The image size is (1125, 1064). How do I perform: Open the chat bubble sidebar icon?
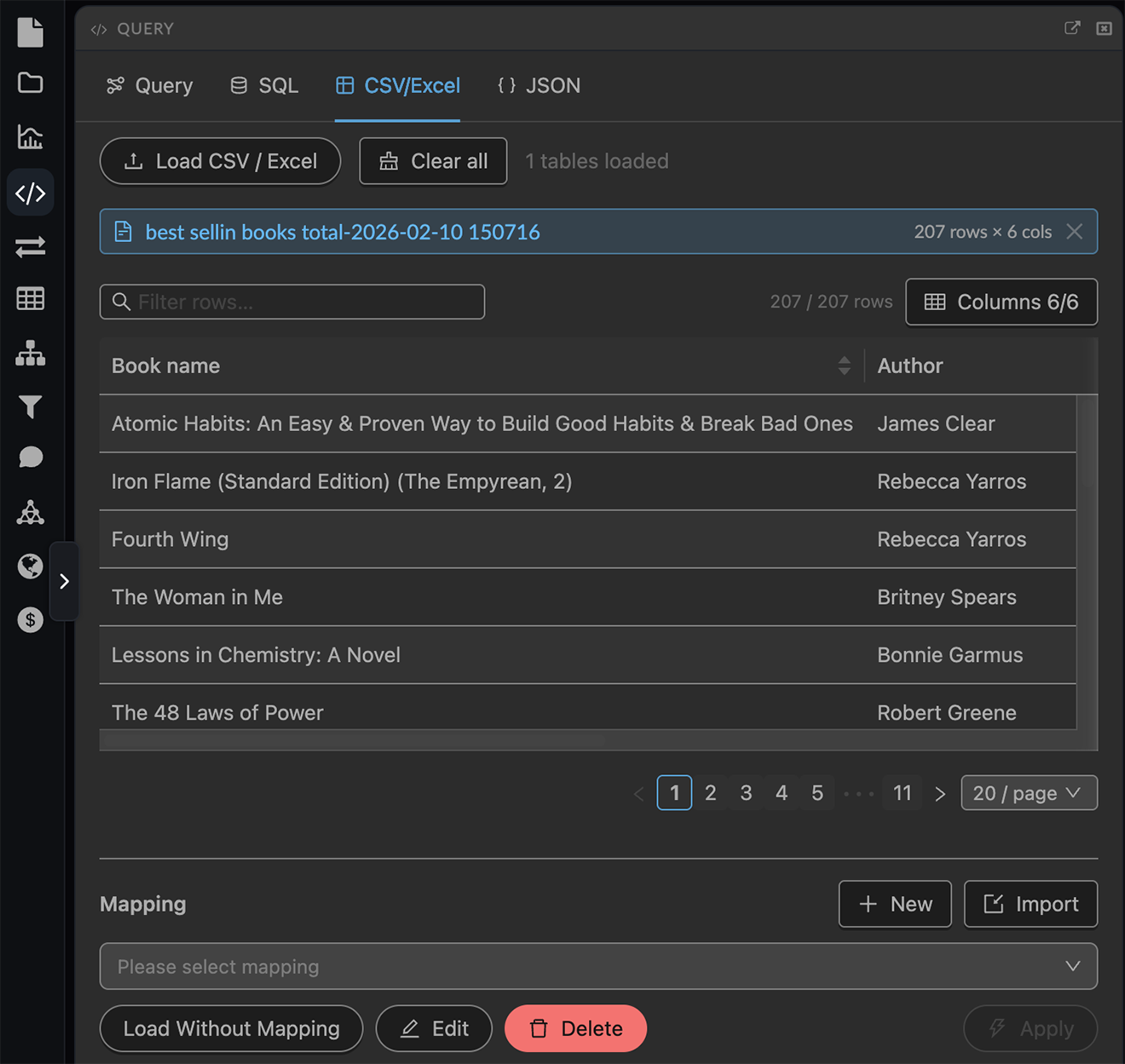point(30,457)
